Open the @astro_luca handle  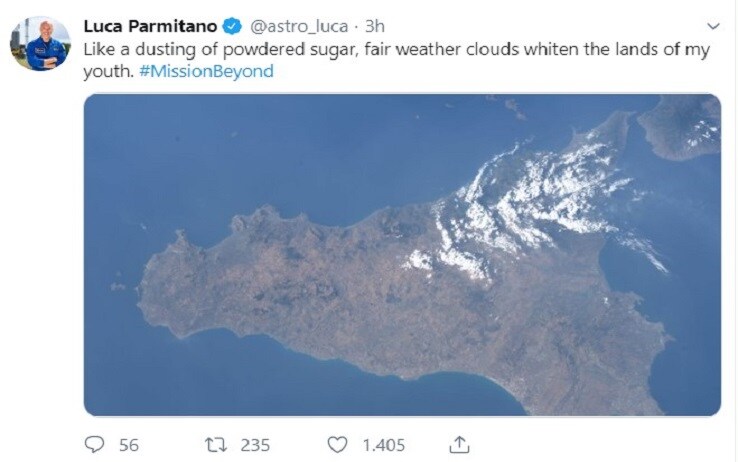point(298,26)
